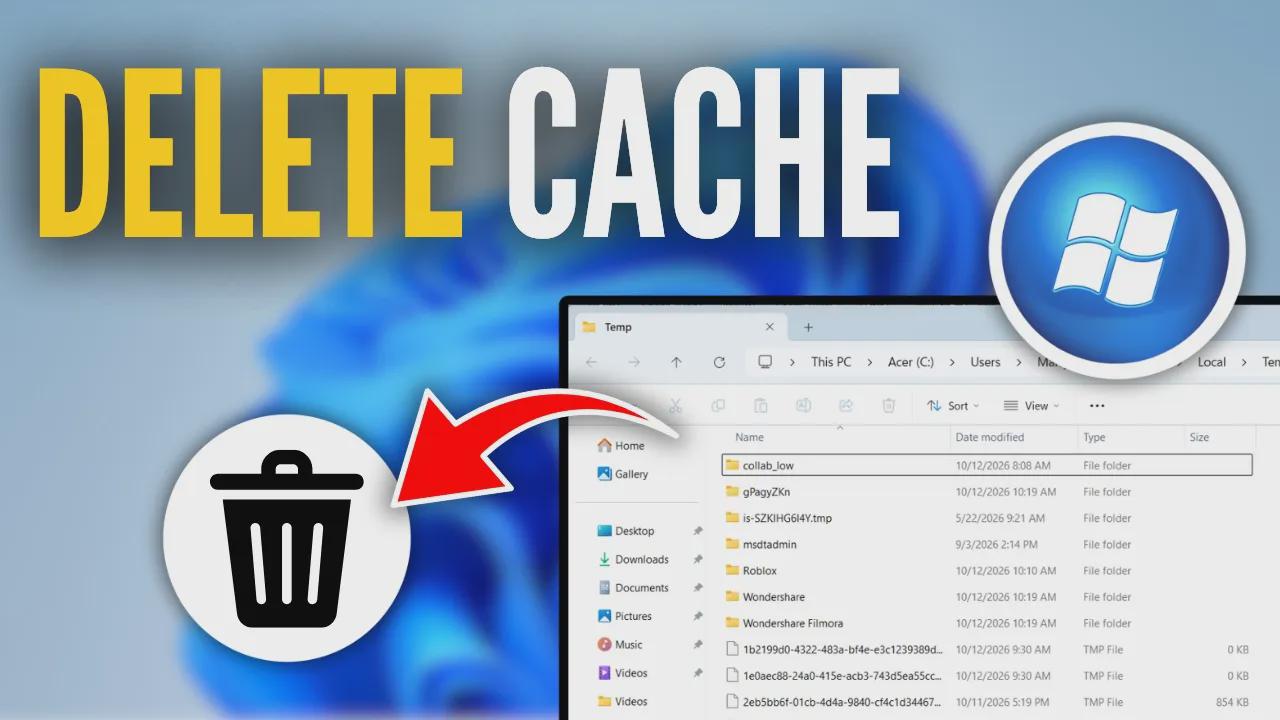Navigate to This PC breadcrumb

[831, 362]
